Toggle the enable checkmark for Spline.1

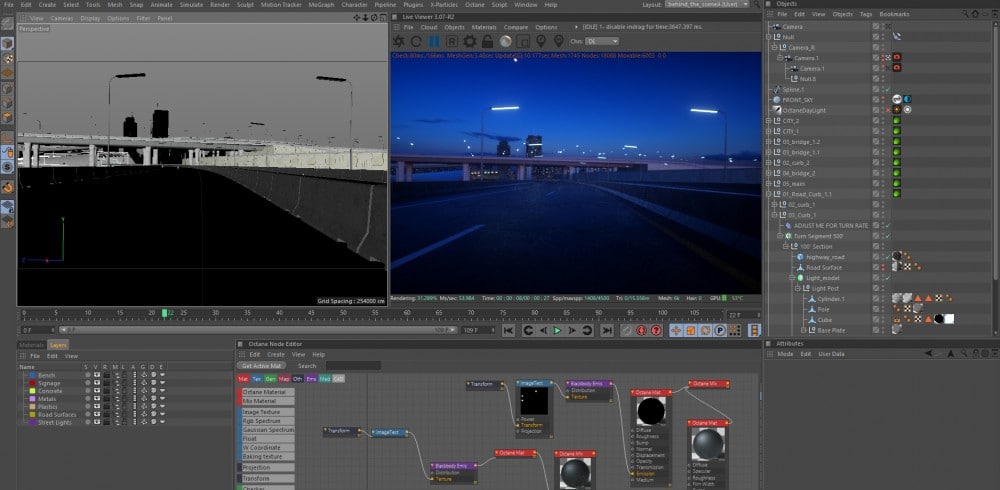[887, 89]
